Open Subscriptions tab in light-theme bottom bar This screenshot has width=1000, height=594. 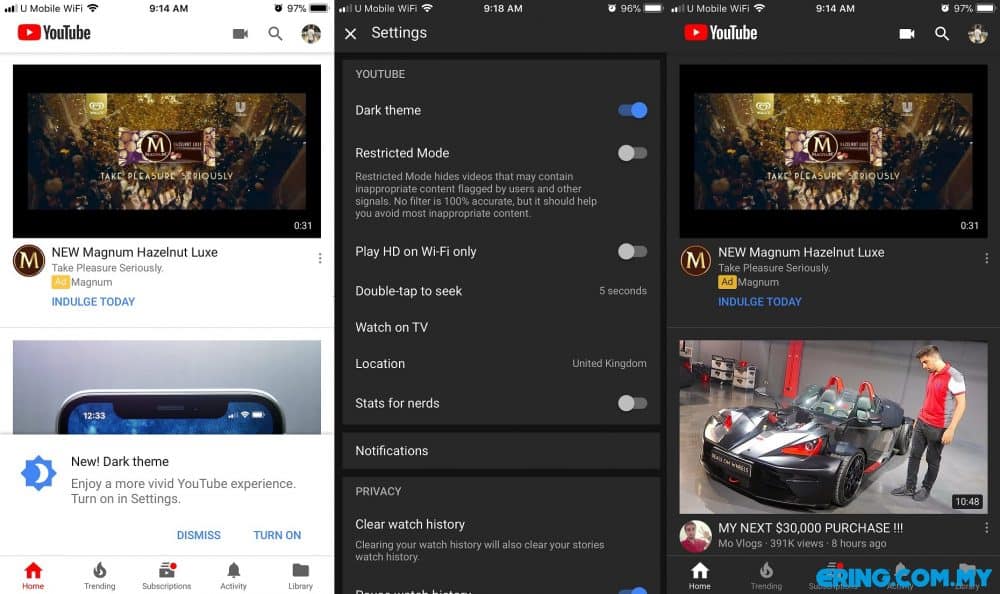166,575
